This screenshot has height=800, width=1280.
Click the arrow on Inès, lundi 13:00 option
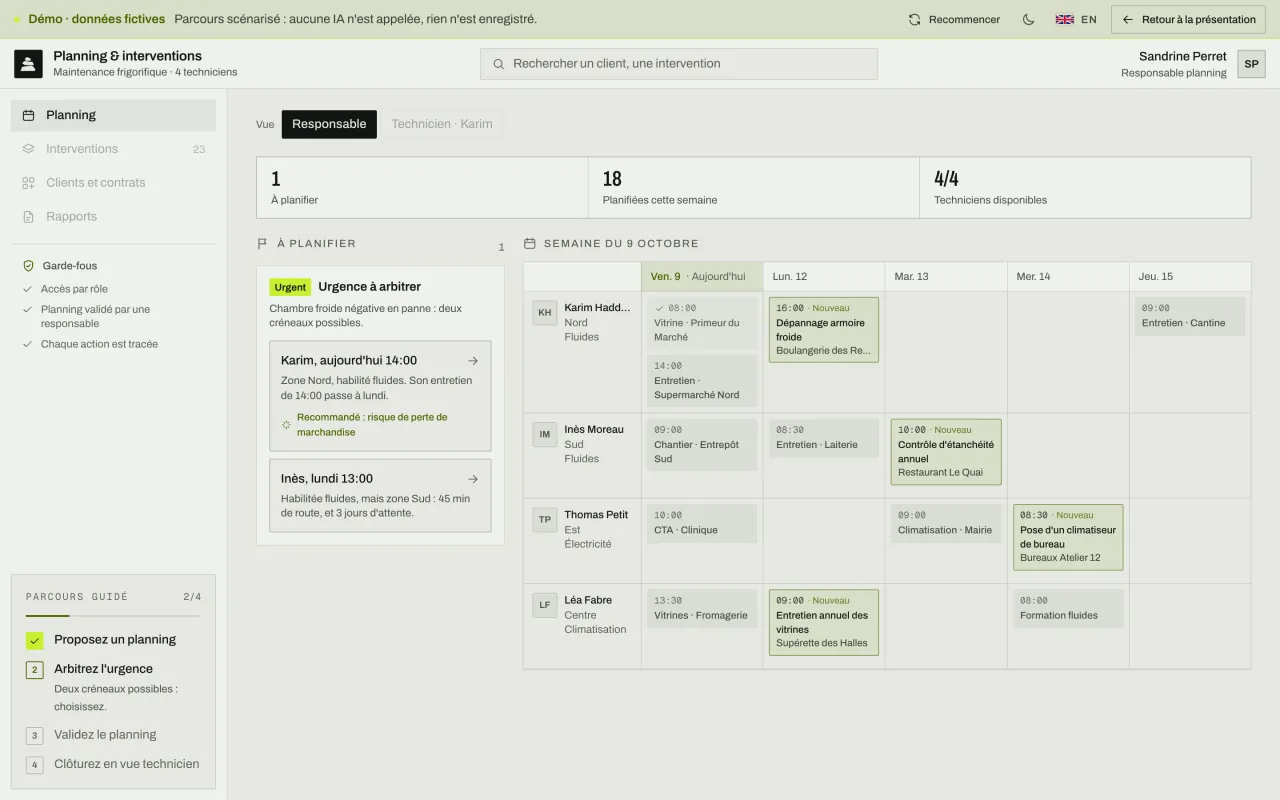click(473, 479)
